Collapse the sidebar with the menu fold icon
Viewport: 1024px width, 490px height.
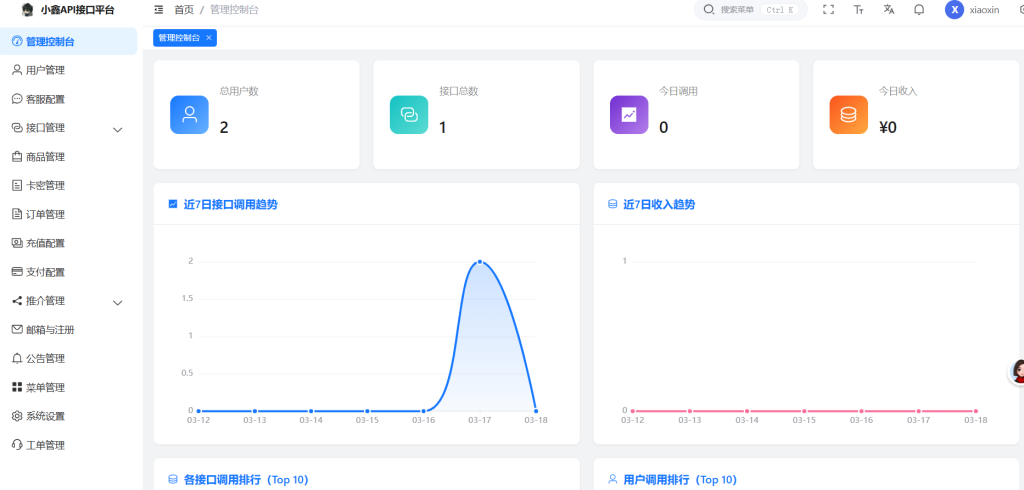coord(159,9)
